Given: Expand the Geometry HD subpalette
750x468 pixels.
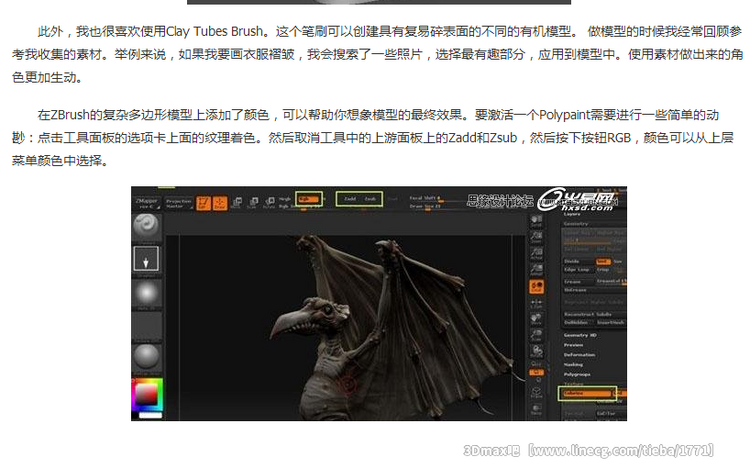Looking at the screenshot, I should tap(580, 335).
